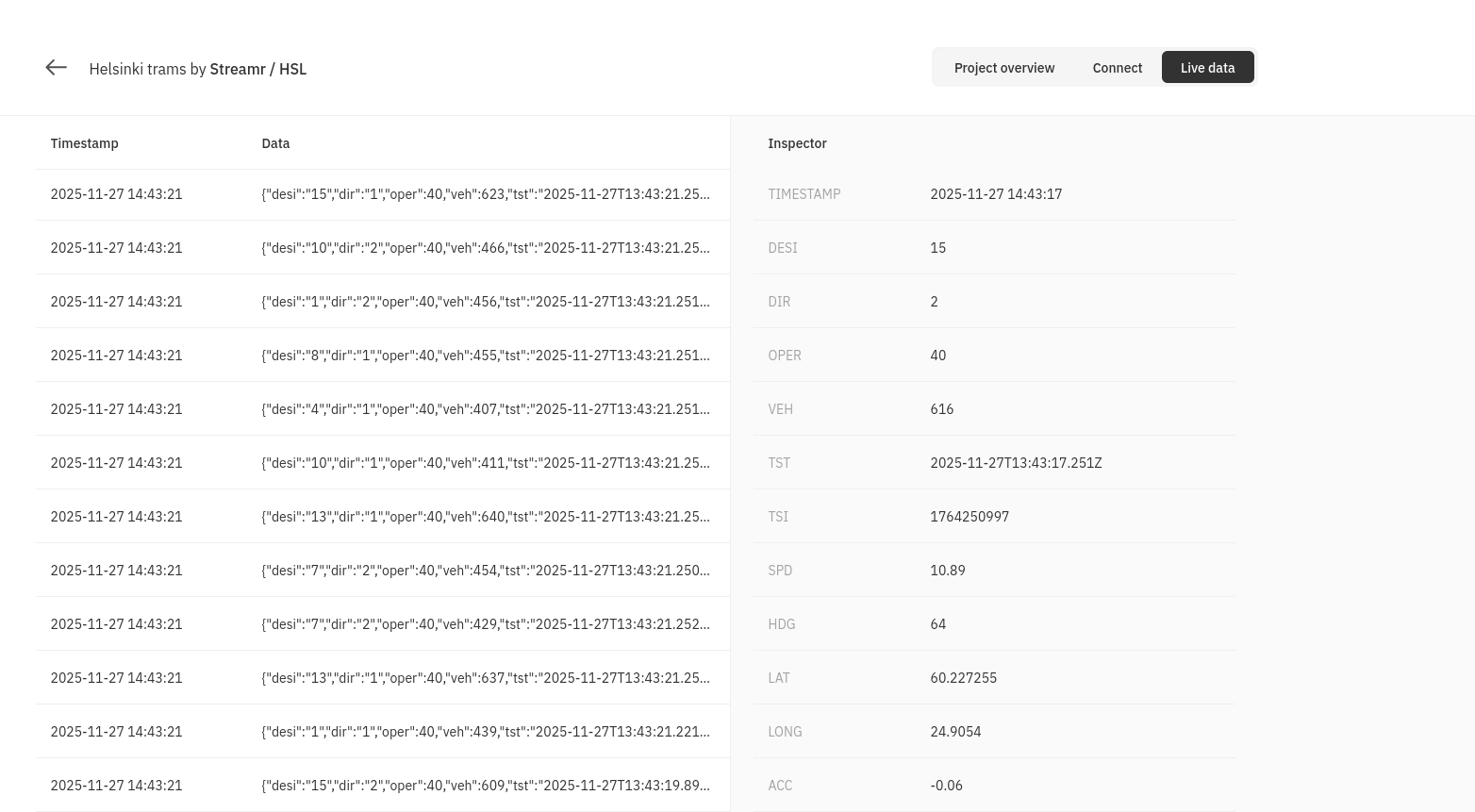The image size is (1475, 812).
Task: Click the SPD value 10.89 in Inspector
Action: click(947, 570)
